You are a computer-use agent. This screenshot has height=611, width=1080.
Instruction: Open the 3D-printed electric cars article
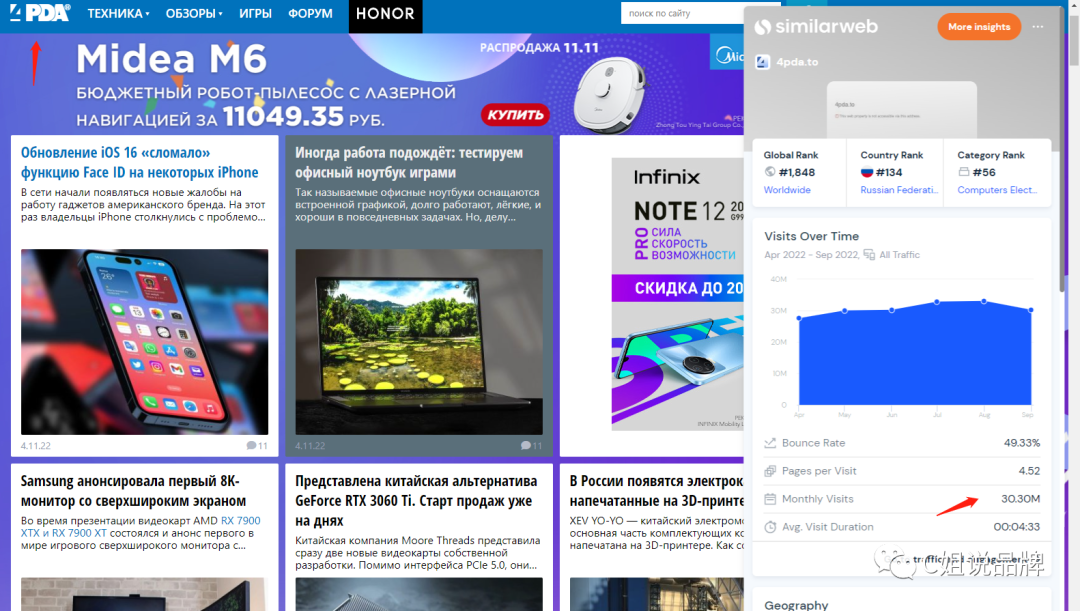click(656, 490)
